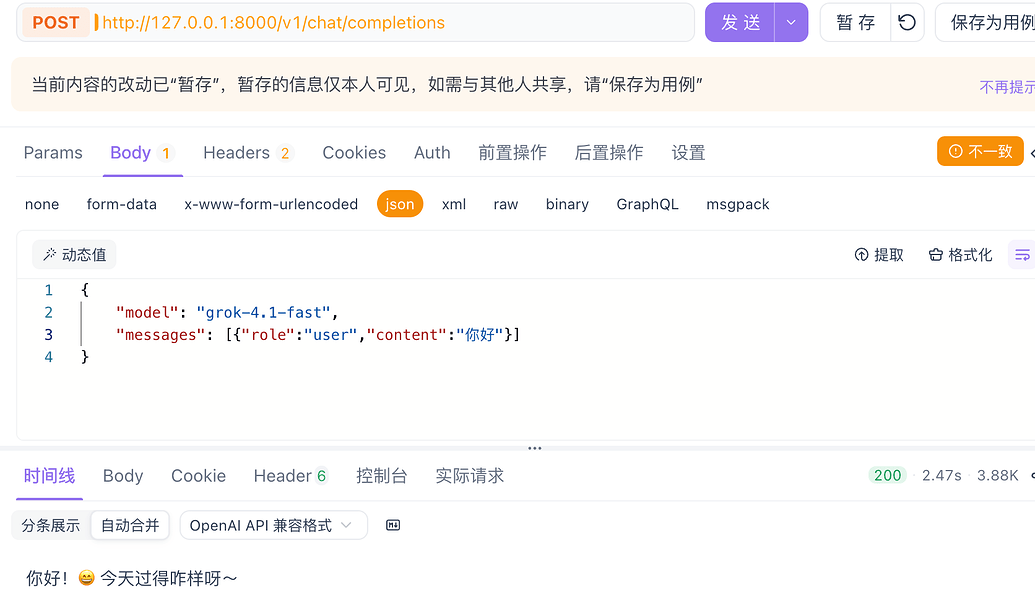1035x607 pixels.
Task: Click the request URL input field
Action: 393,22
